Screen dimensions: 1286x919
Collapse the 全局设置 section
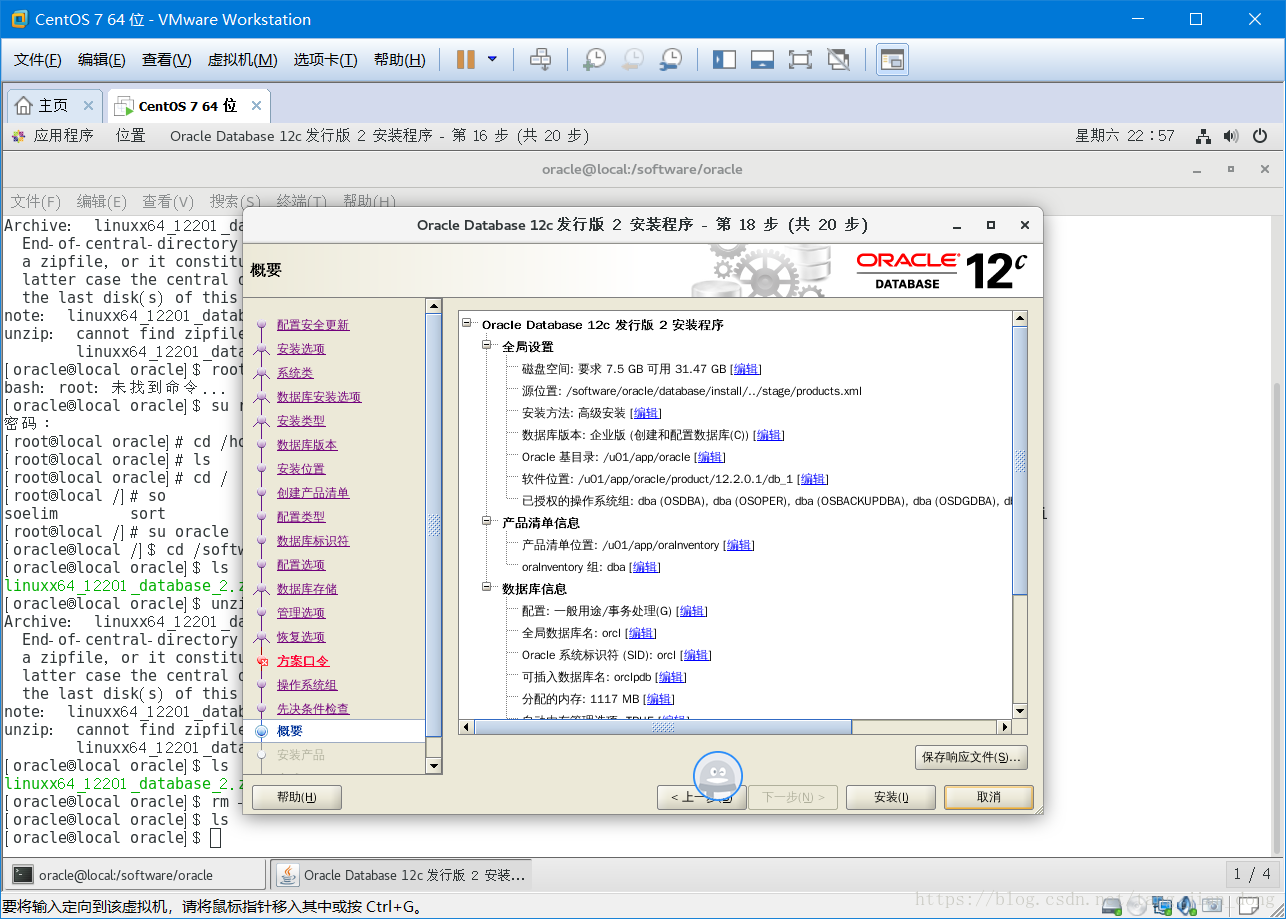(x=488, y=346)
